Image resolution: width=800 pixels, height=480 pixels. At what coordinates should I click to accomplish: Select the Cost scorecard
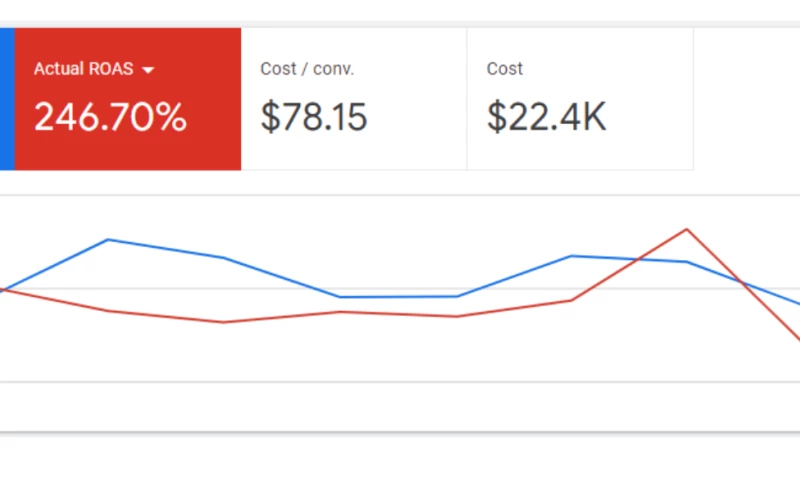tap(580, 99)
